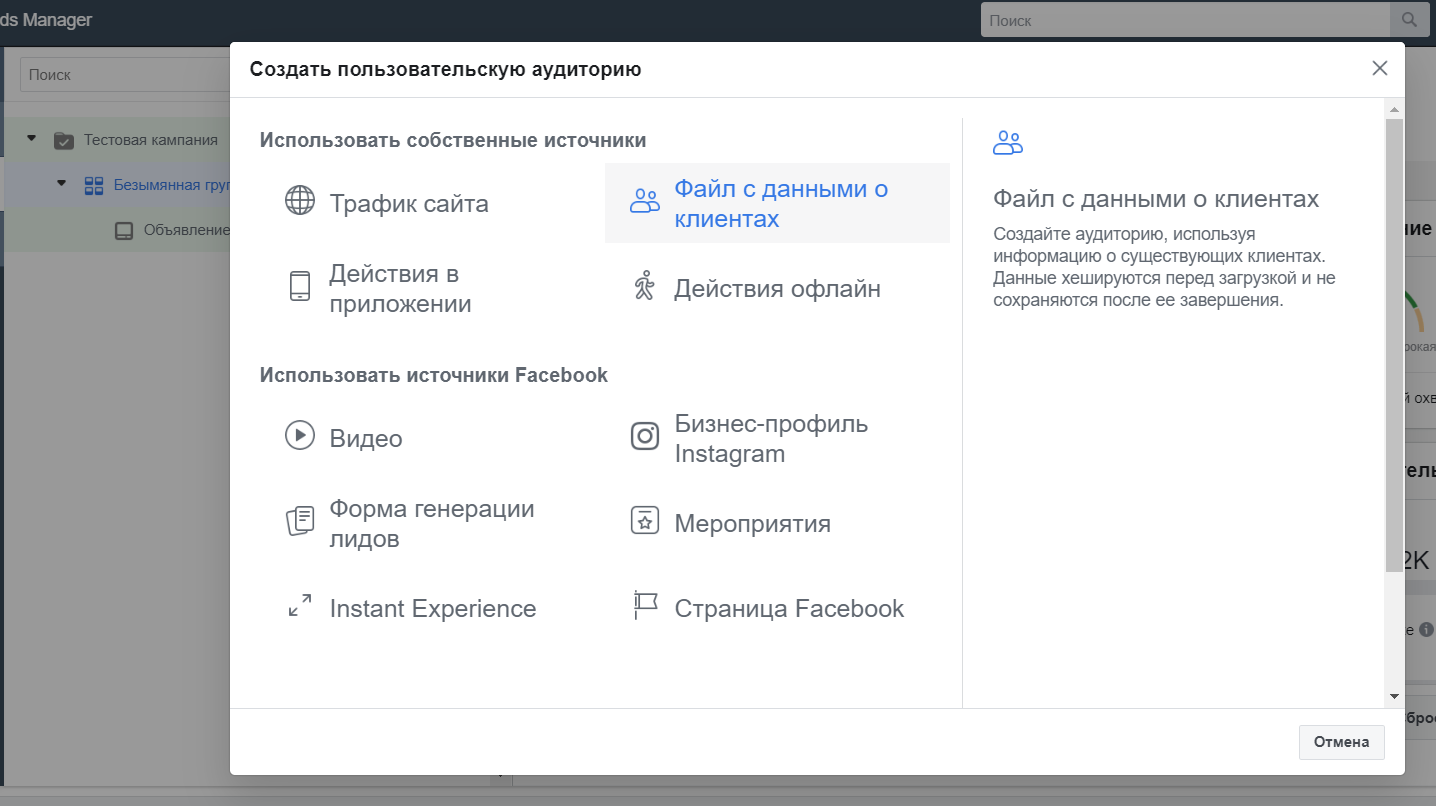This screenshot has height=806, width=1436.
Task: Click the walking person icon for Действия офлайн
Action: (x=644, y=287)
